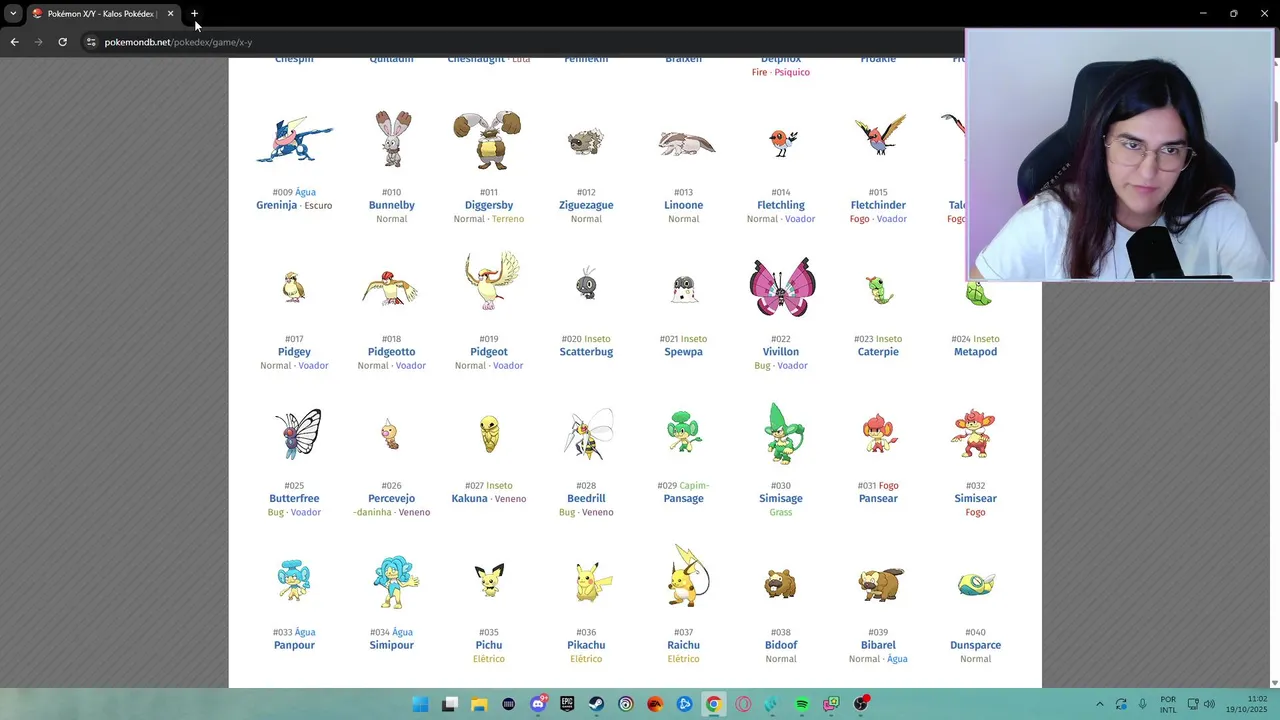
Task: Open Discord from the taskbar
Action: pyautogui.click(x=538, y=704)
